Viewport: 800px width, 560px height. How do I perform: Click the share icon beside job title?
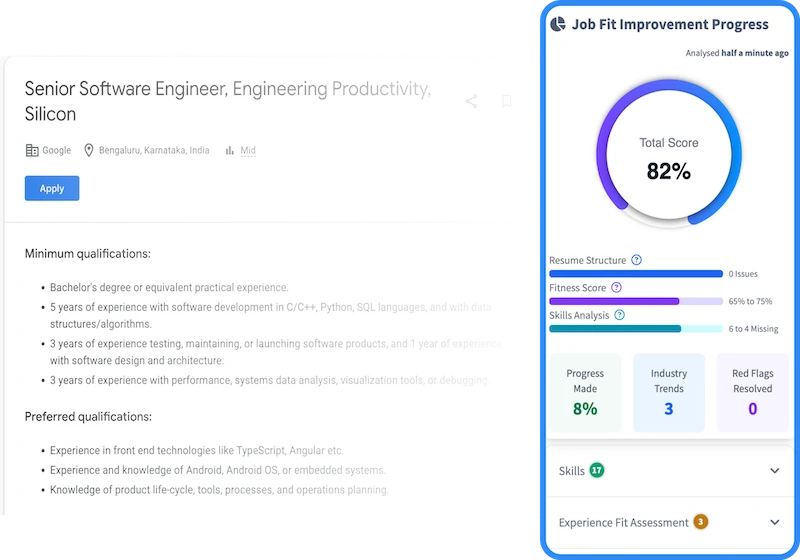point(471,101)
